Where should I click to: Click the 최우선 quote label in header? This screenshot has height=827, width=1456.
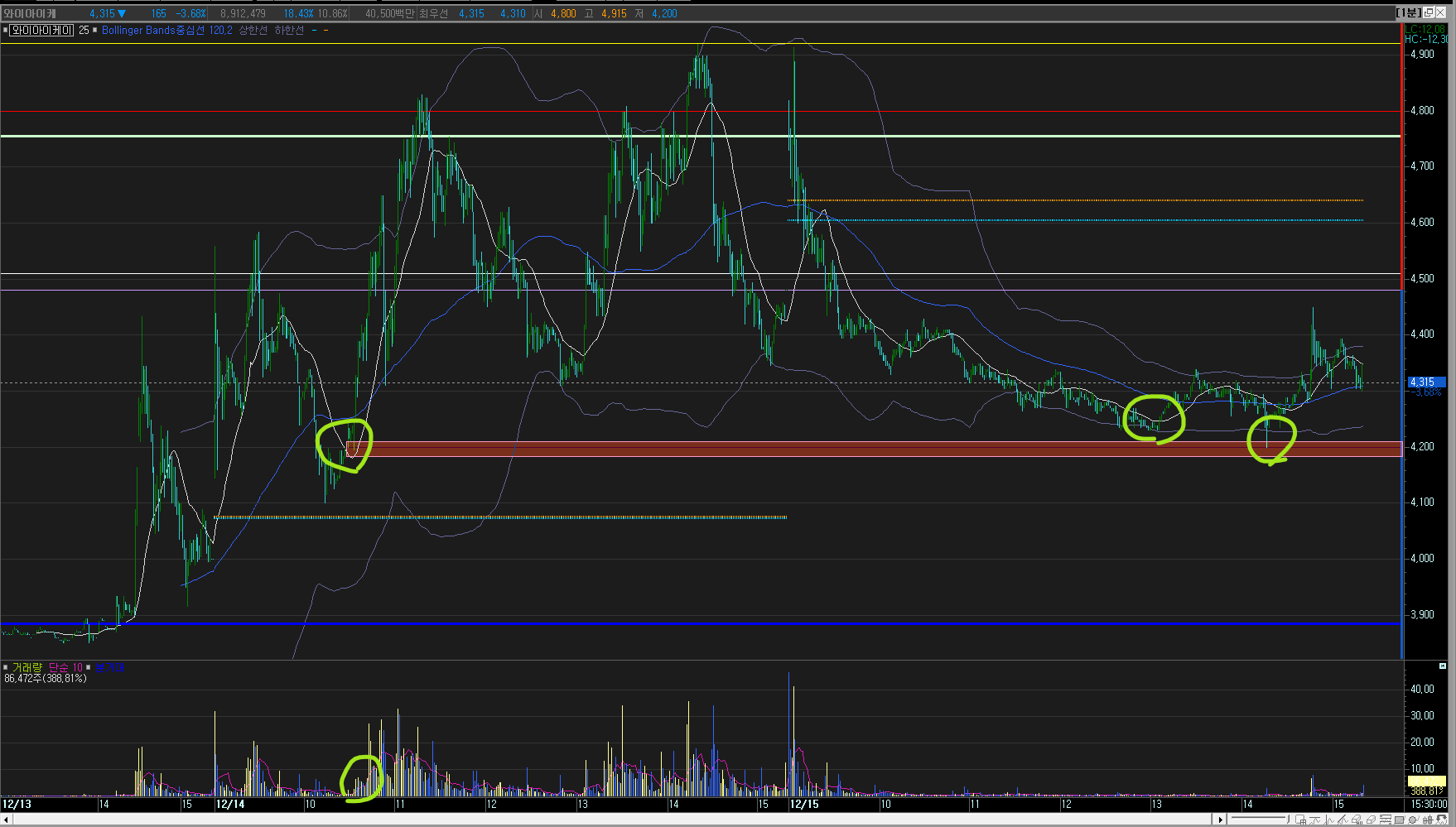coord(434,13)
